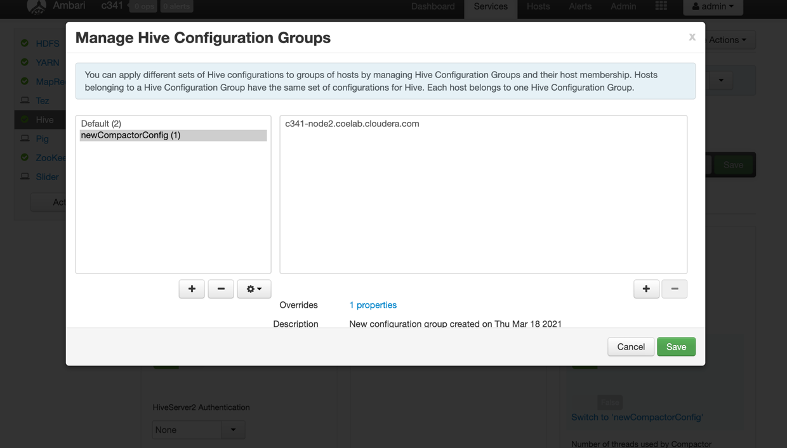The width and height of the screenshot is (788, 448).
Task: Open HiveServer2 Authentication None dropdown
Action: pyautogui.click(x=199, y=430)
